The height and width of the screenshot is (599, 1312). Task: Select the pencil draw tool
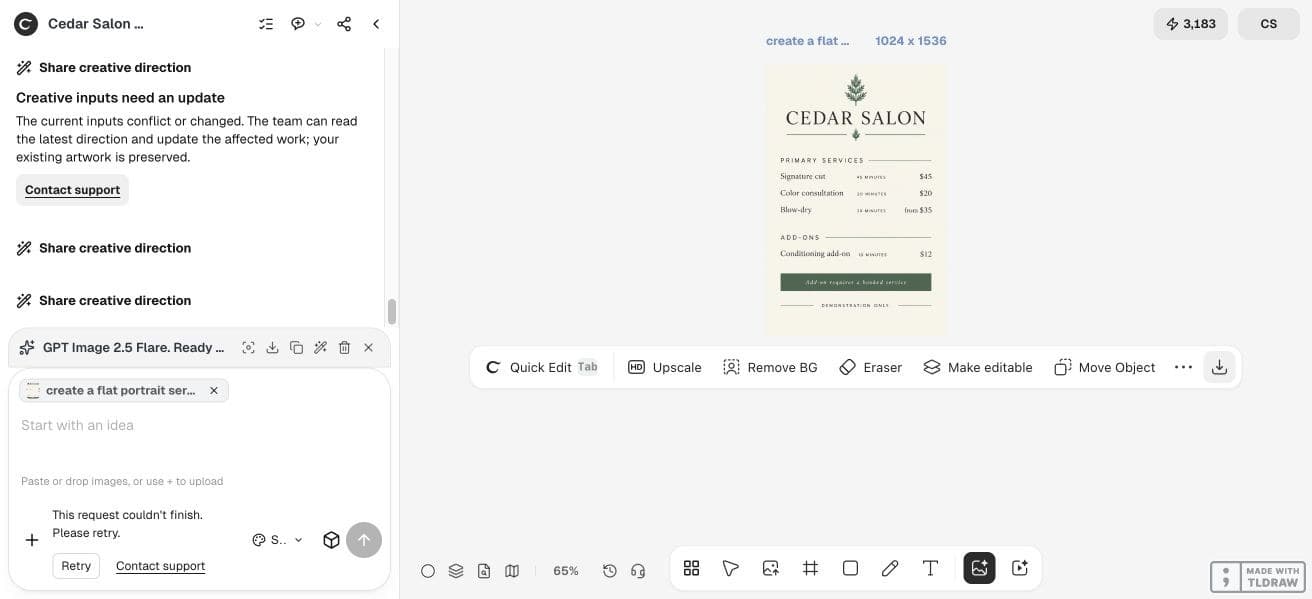(x=890, y=568)
